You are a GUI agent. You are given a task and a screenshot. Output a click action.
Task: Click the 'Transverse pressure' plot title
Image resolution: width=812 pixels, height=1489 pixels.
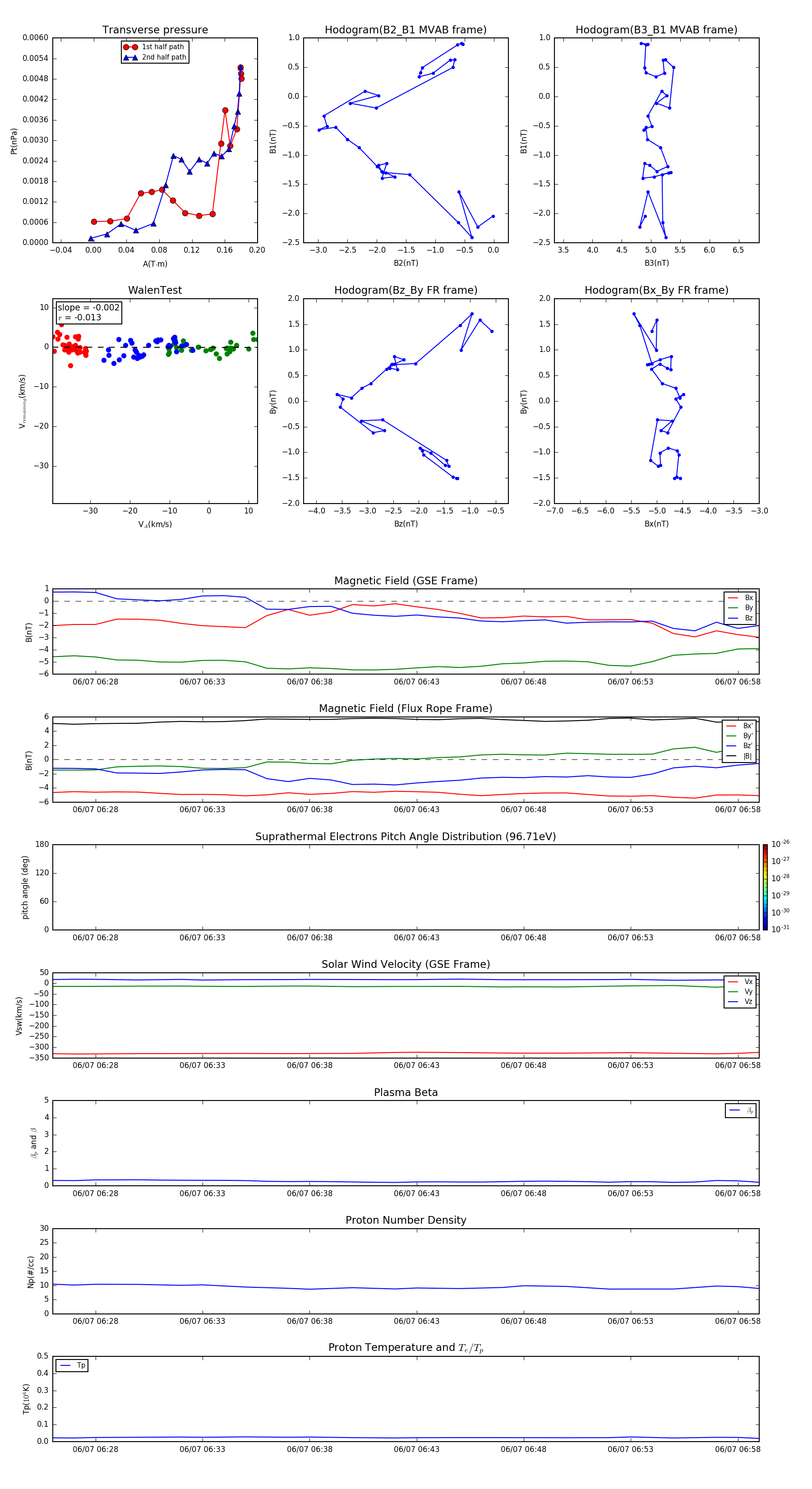pos(155,29)
